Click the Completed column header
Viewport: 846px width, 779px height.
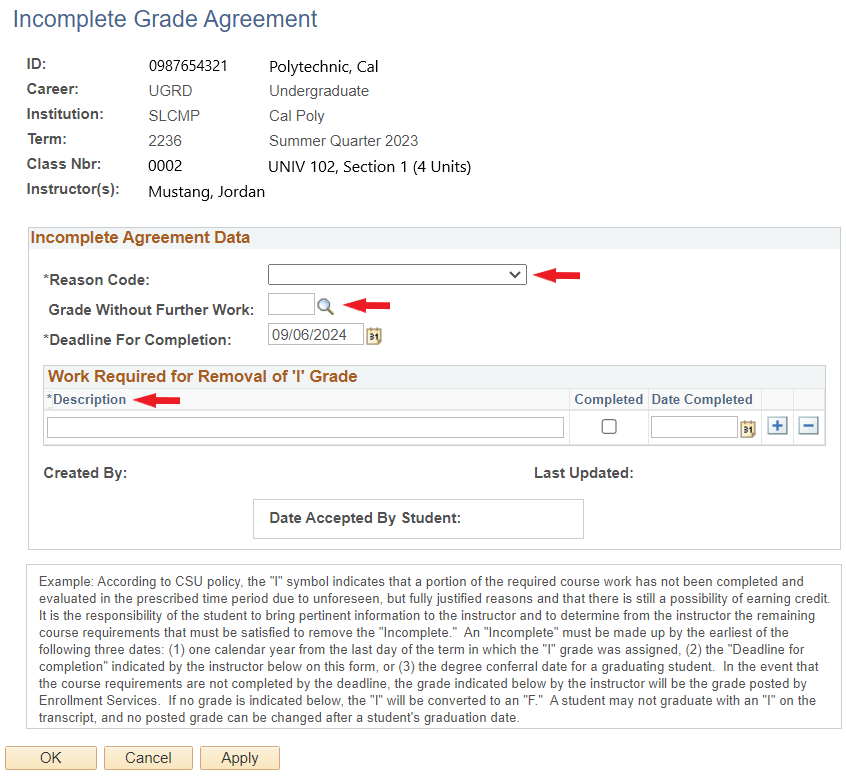(x=608, y=400)
